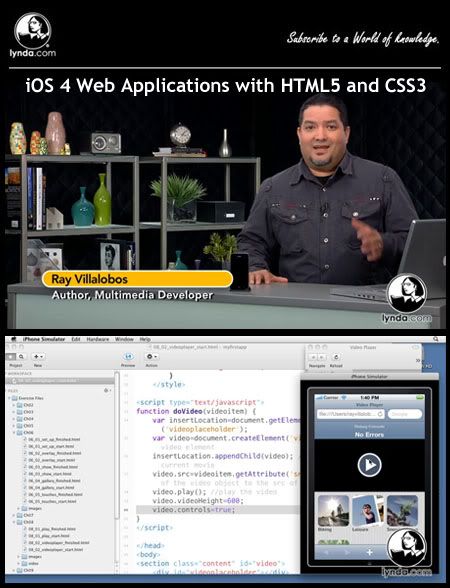Expand the Ch03 folder
Viewport: 450px width, 588px height.
14,412
